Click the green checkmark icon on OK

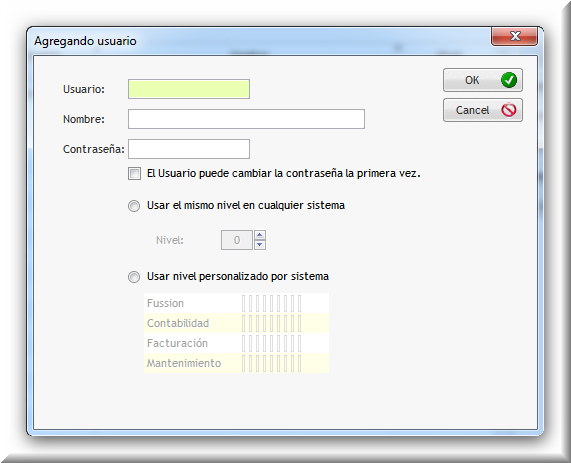509,80
